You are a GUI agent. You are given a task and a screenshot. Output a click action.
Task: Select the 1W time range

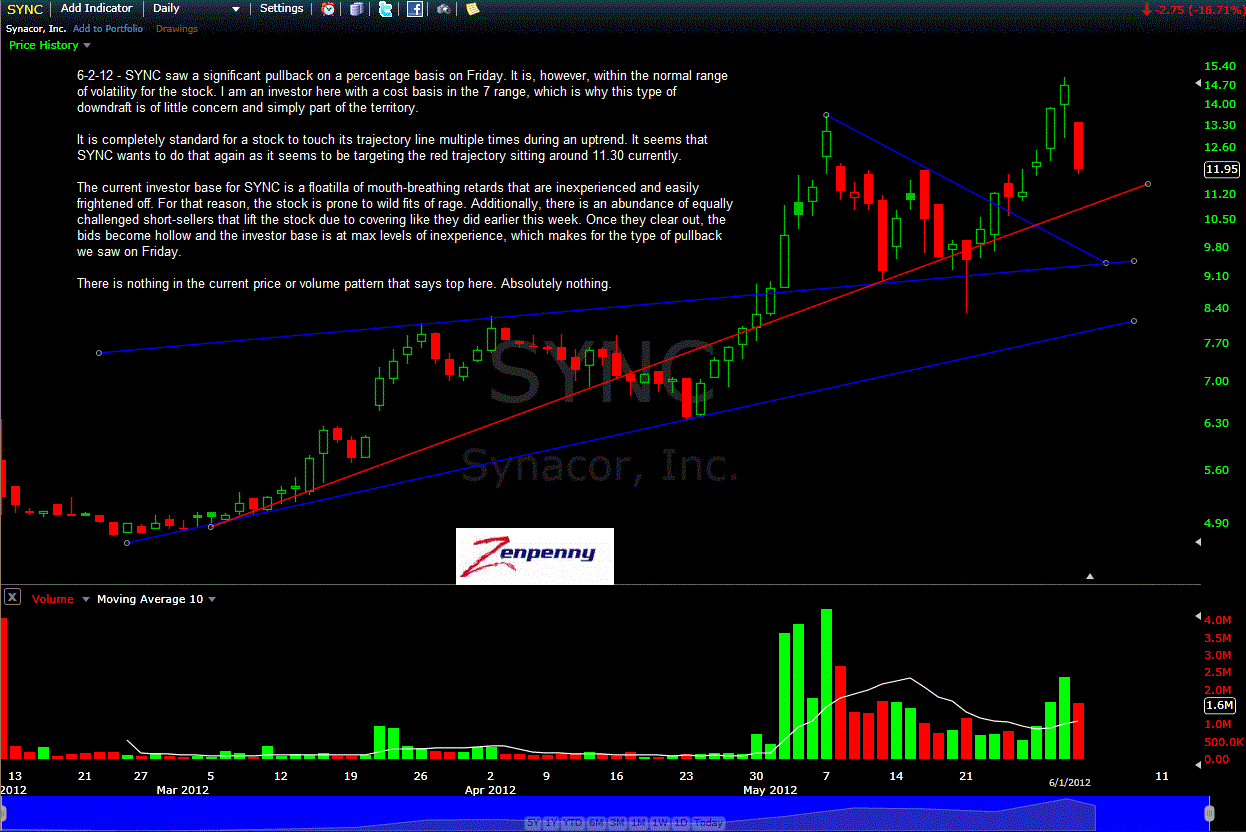pos(659,823)
